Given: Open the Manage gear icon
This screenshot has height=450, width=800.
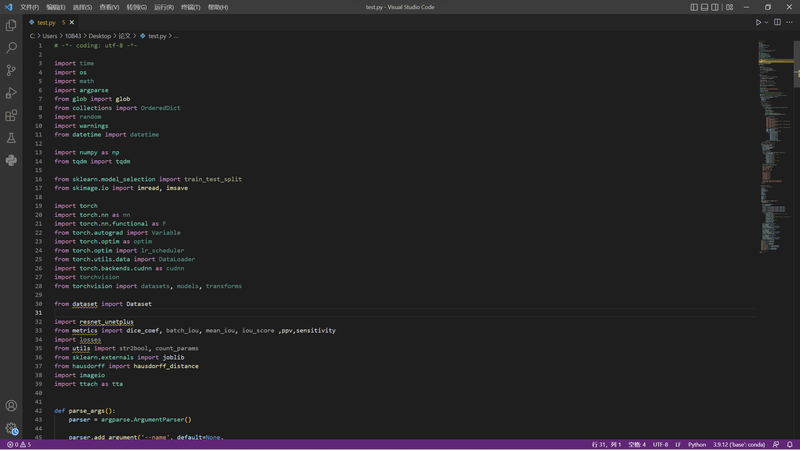Looking at the screenshot, I should [11, 428].
